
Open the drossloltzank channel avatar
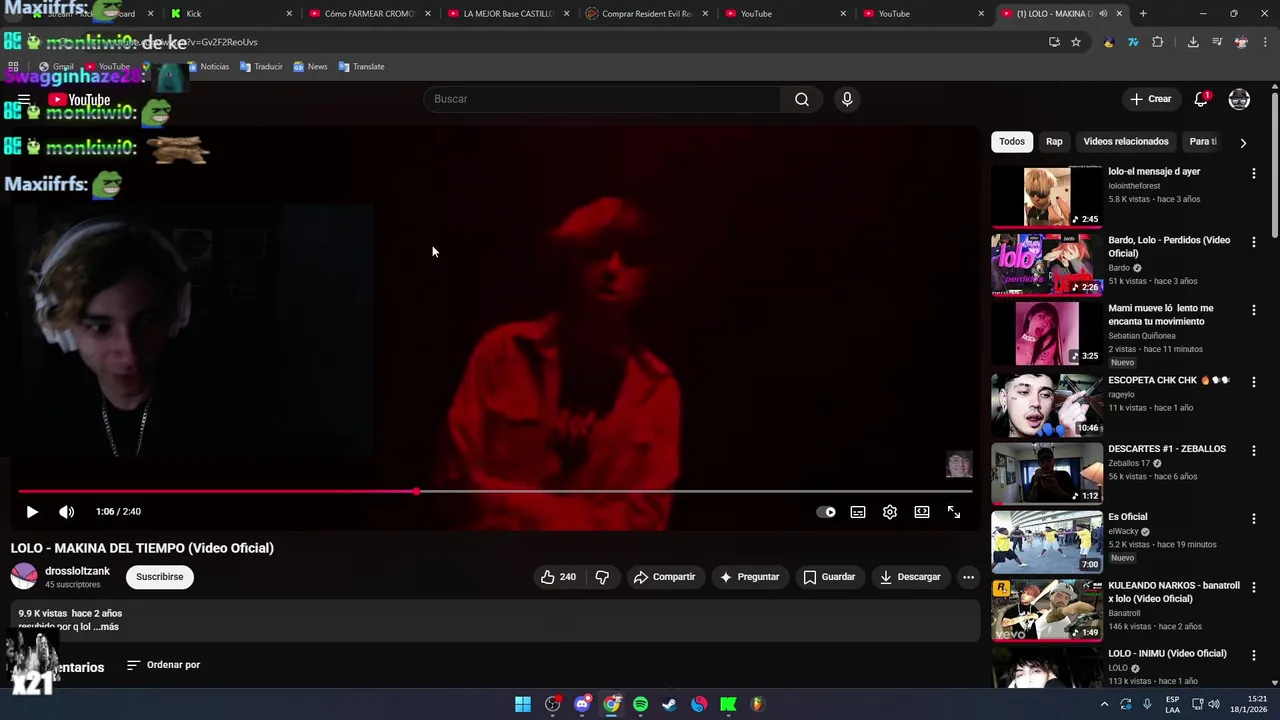(x=24, y=577)
